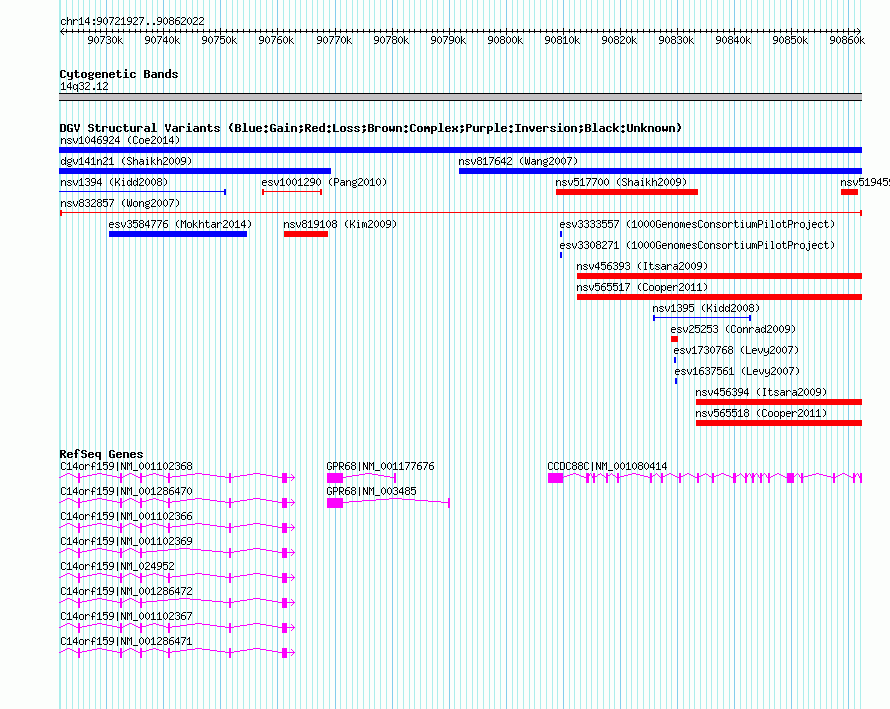Viewport: 890px width, 709px height.
Task: Click the 90790k ruler tick label
Action: coord(448,40)
